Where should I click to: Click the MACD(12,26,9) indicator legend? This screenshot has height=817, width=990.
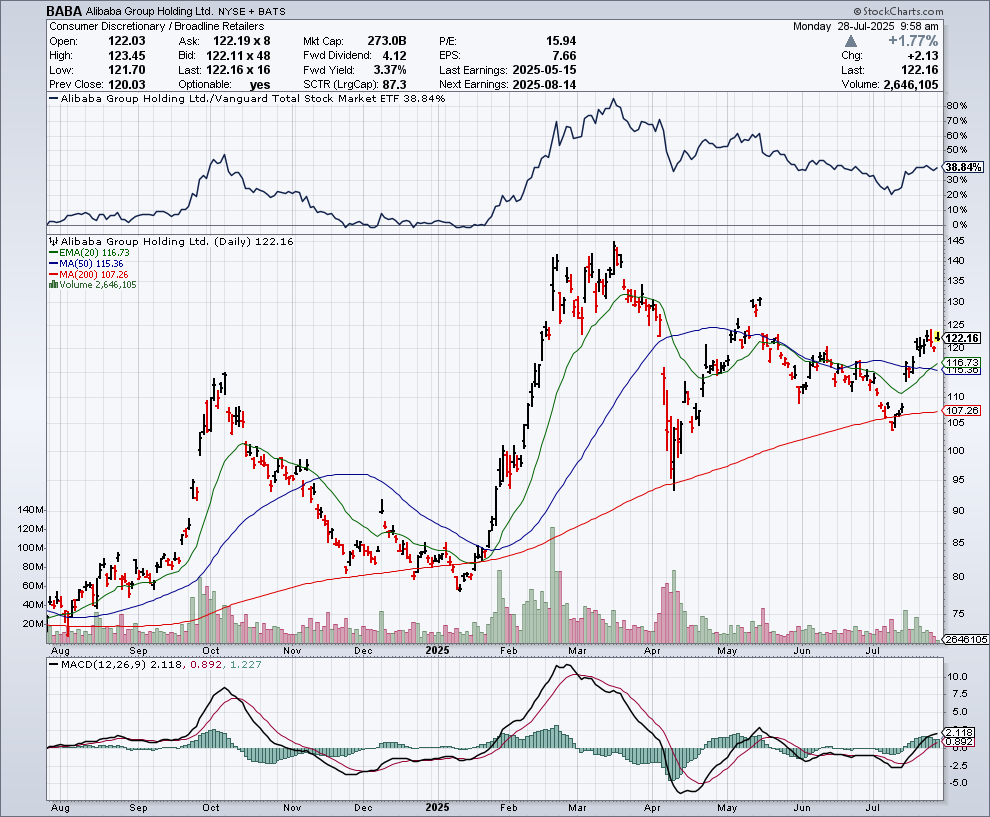(x=155, y=664)
